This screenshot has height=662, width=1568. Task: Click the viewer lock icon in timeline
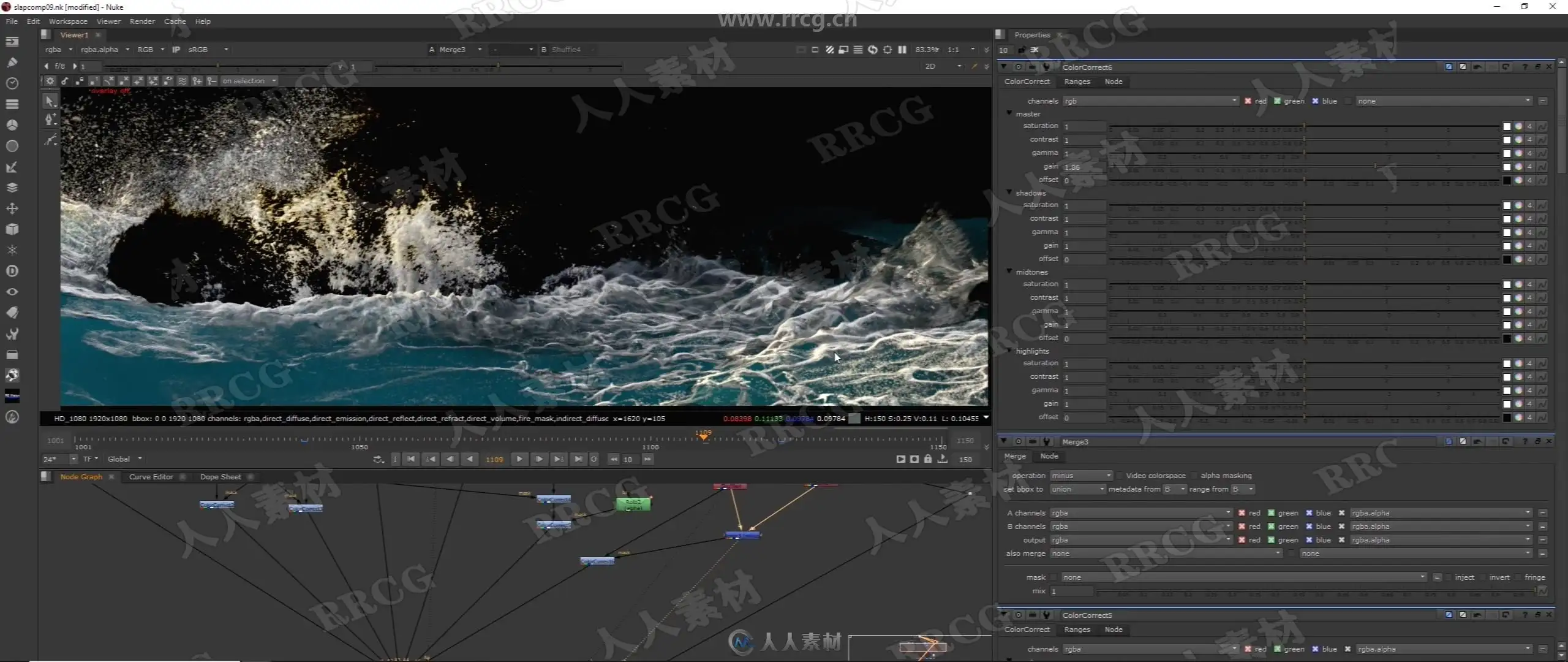pyautogui.click(x=927, y=459)
